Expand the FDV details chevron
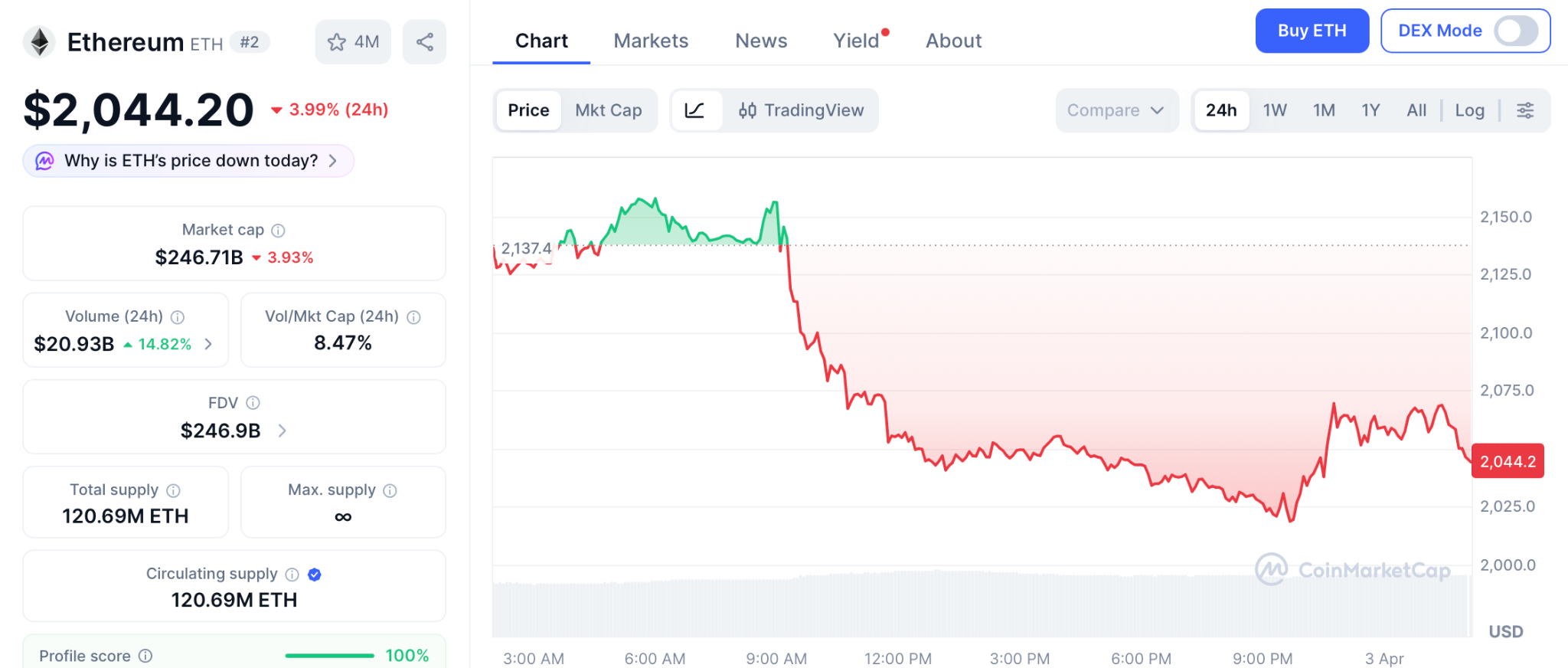This screenshot has width=1568, height=668. pyautogui.click(x=283, y=431)
